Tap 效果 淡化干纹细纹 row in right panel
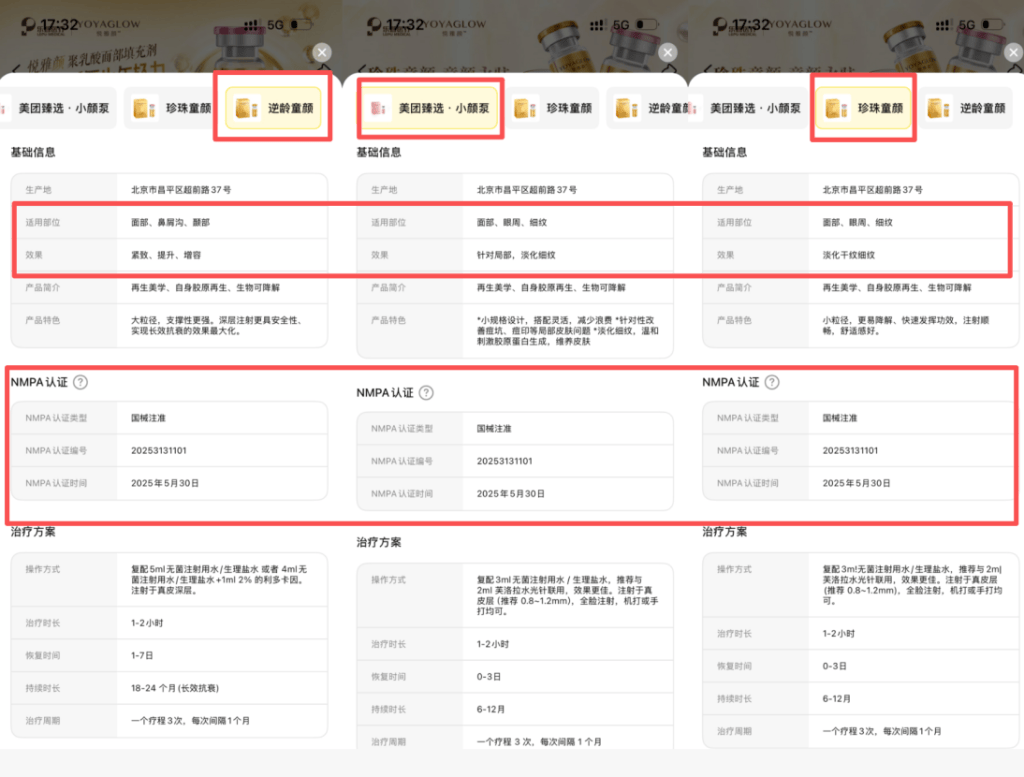The width and height of the screenshot is (1024, 777). coord(860,255)
